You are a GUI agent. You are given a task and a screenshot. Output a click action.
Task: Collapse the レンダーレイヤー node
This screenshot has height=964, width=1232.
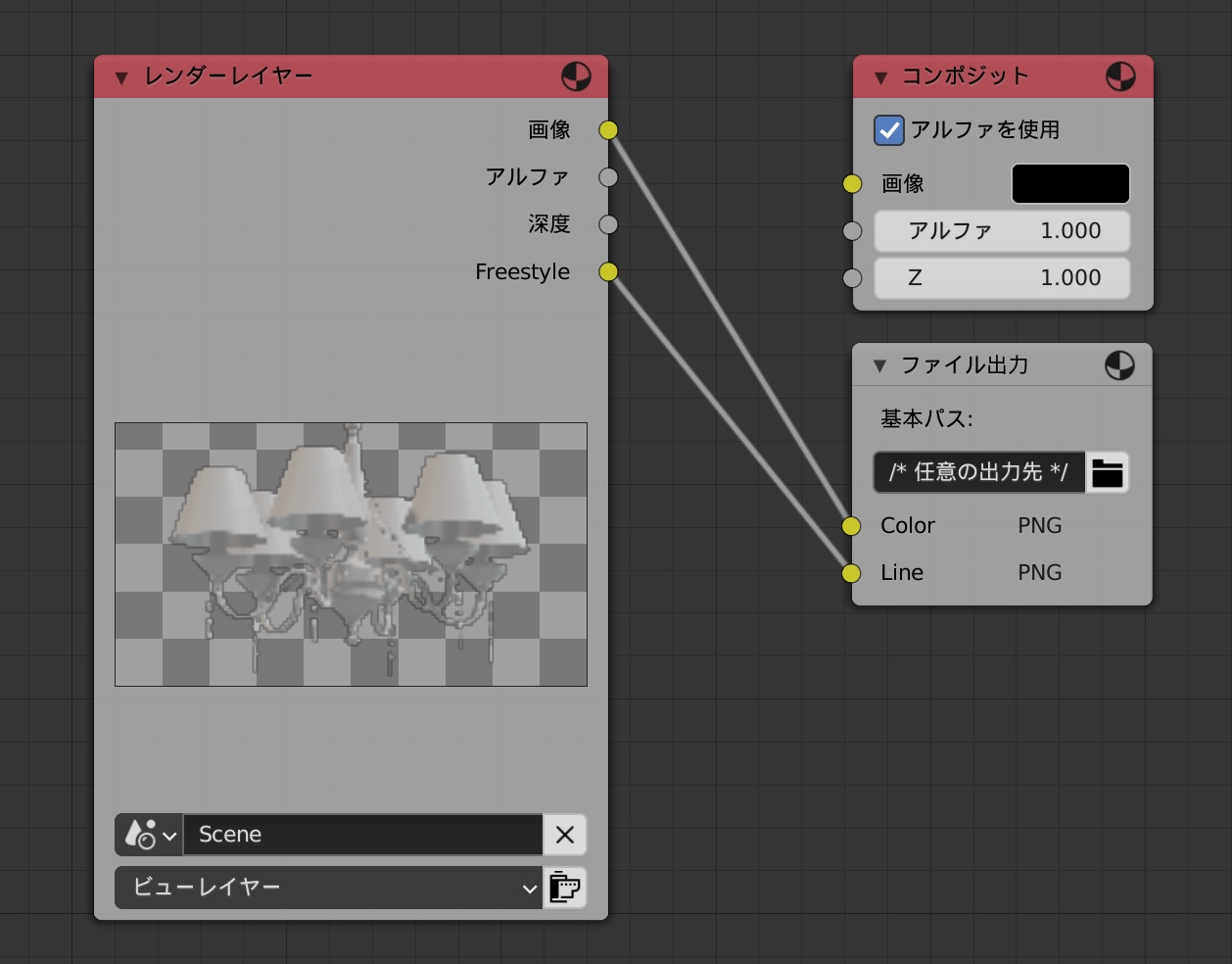point(119,75)
